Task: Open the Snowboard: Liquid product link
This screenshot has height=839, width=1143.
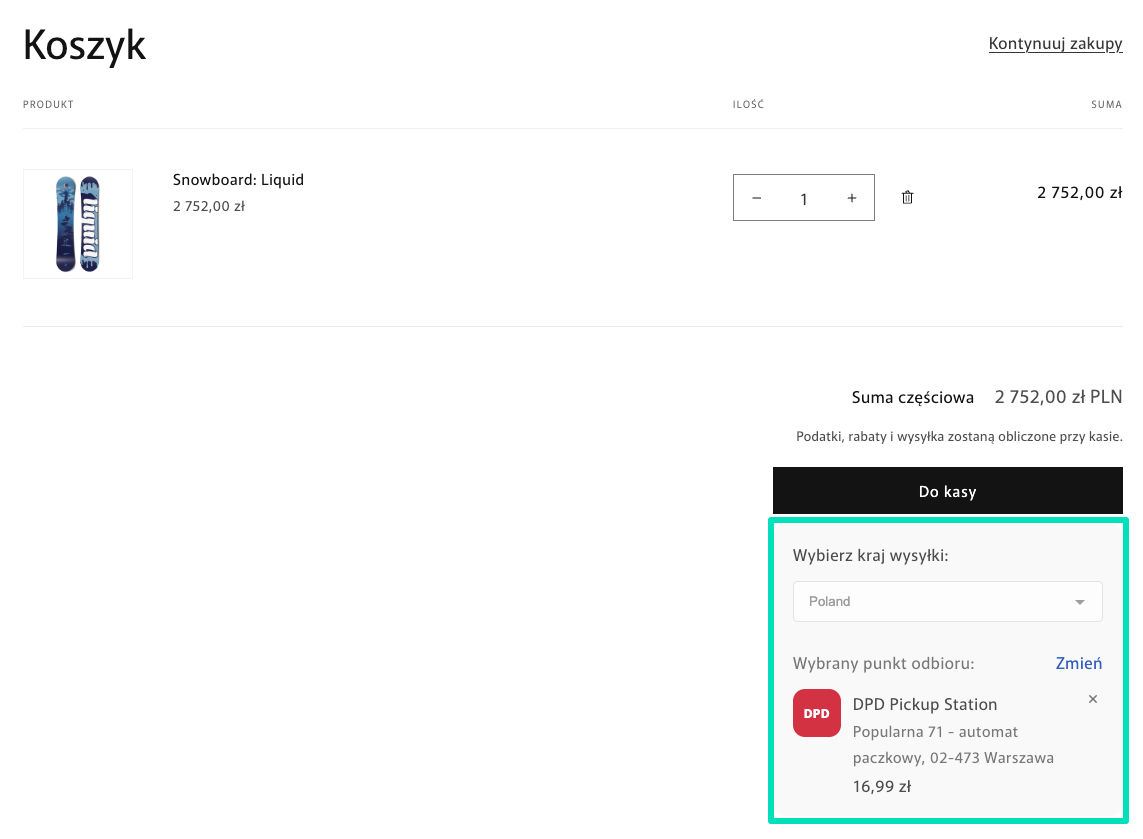Action: pyautogui.click(x=238, y=180)
